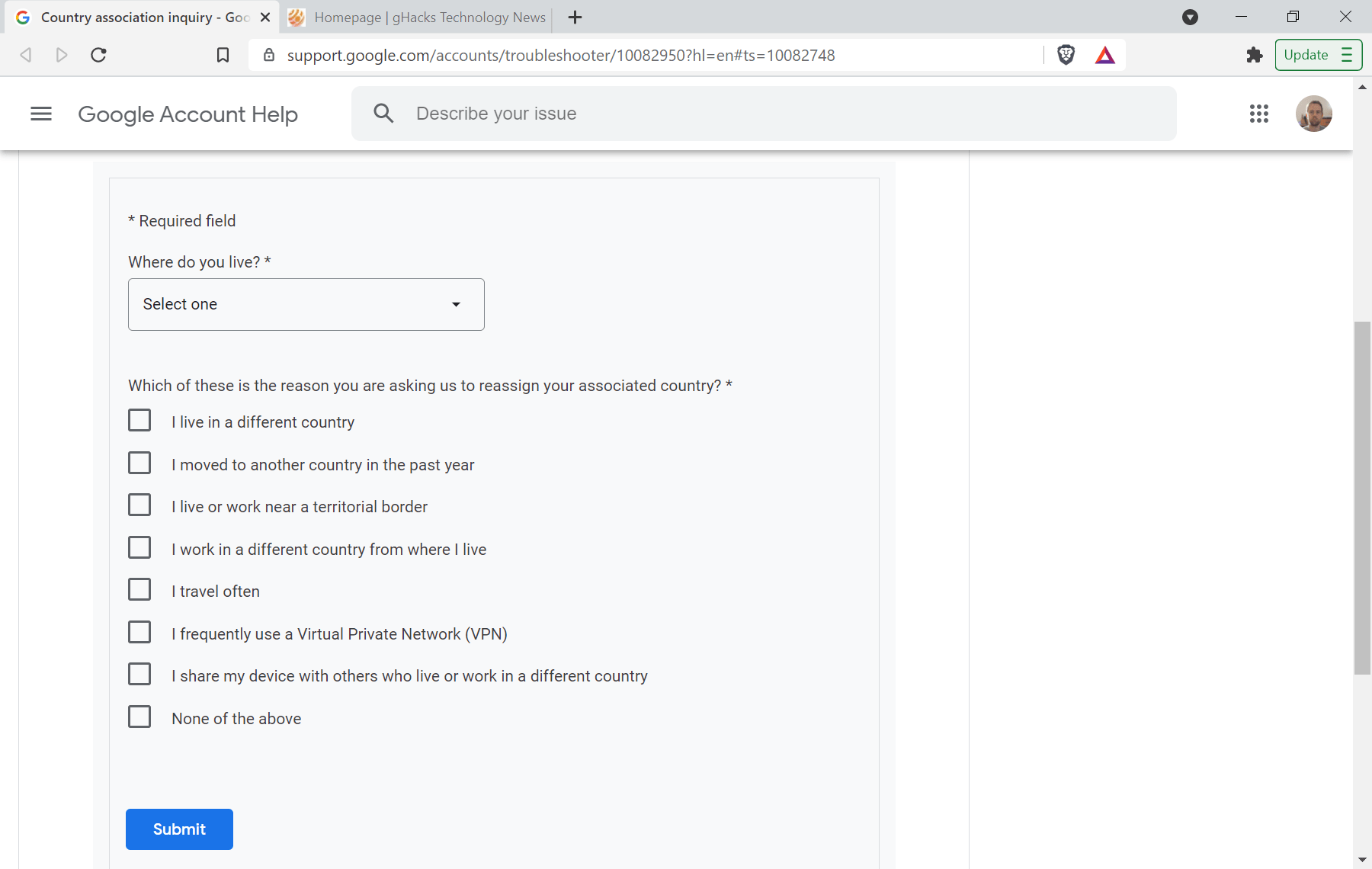This screenshot has width=1372, height=869.
Task: Reload the current page
Action: pyautogui.click(x=98, y=54)
